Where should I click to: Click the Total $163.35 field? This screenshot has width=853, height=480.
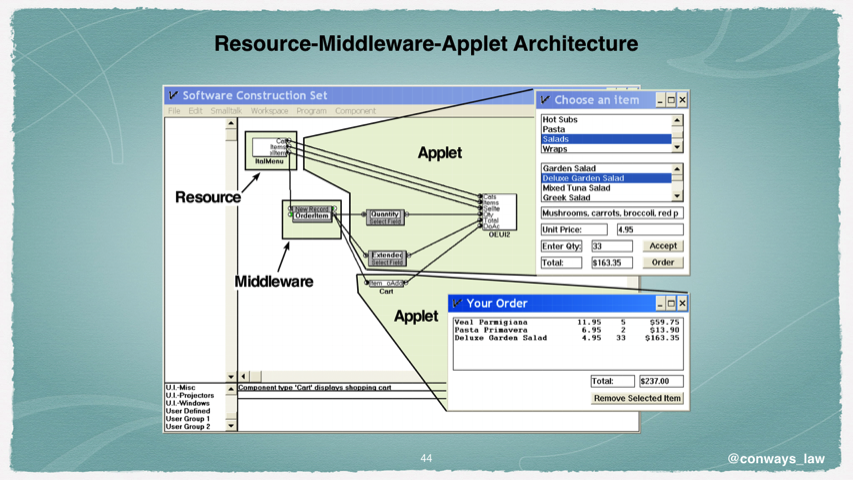612,262
